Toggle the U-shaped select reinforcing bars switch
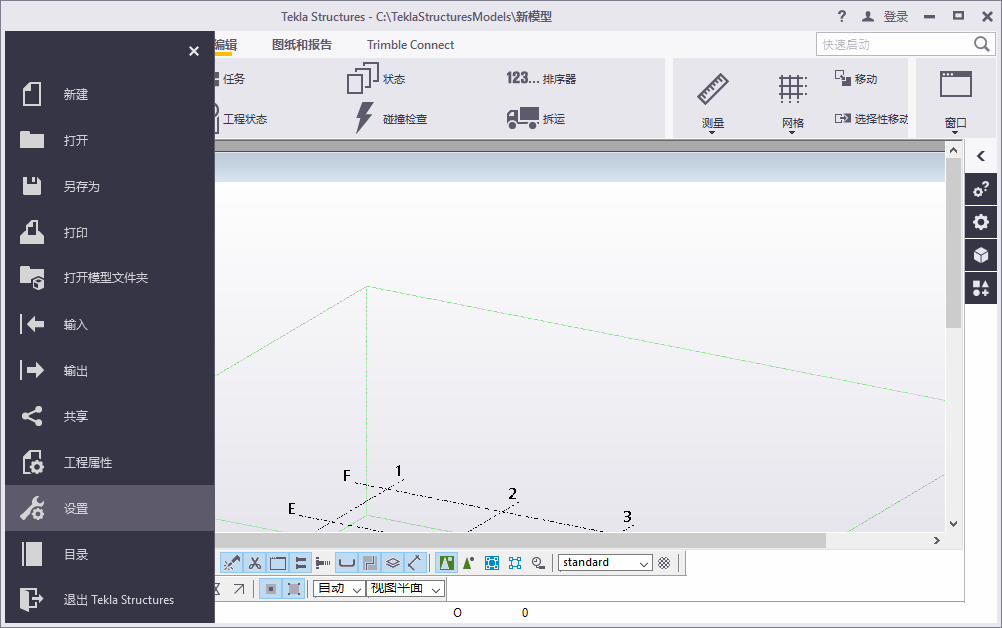This screenshot has height=628, width=1002. pyautogui.click(x=346, y=563)
